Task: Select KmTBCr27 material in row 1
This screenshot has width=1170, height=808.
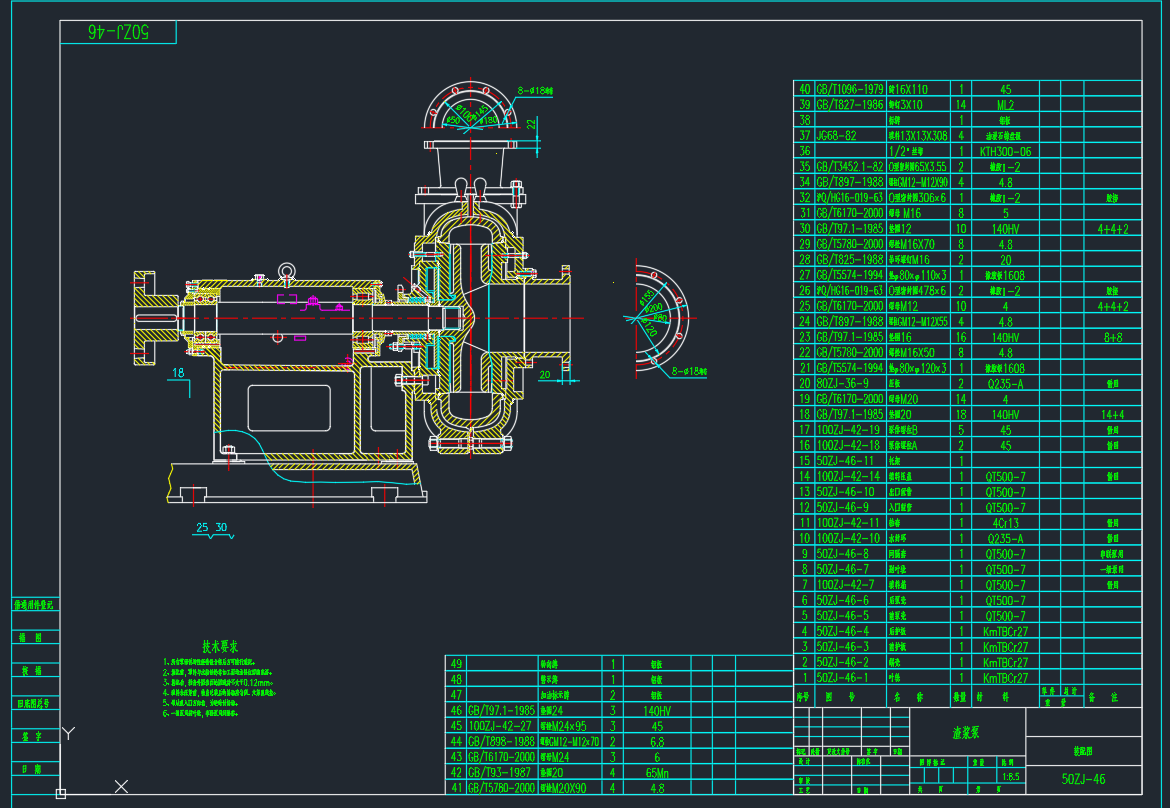Action: click(x=1005, y=678)
